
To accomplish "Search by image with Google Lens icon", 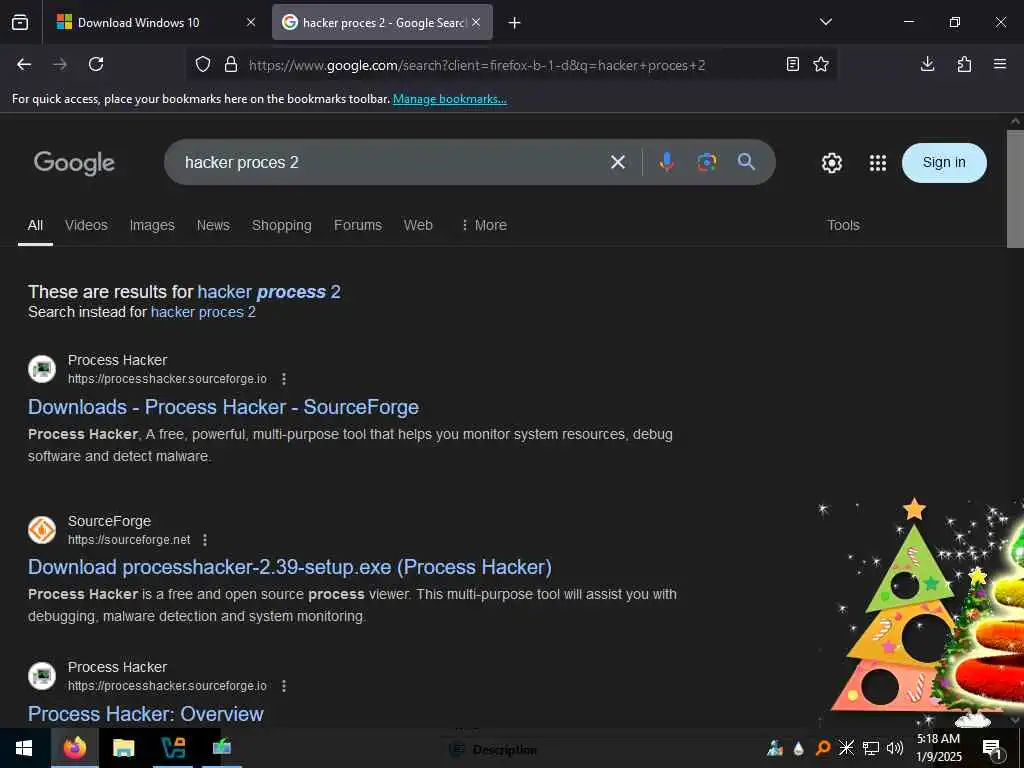I will [707, 162].
